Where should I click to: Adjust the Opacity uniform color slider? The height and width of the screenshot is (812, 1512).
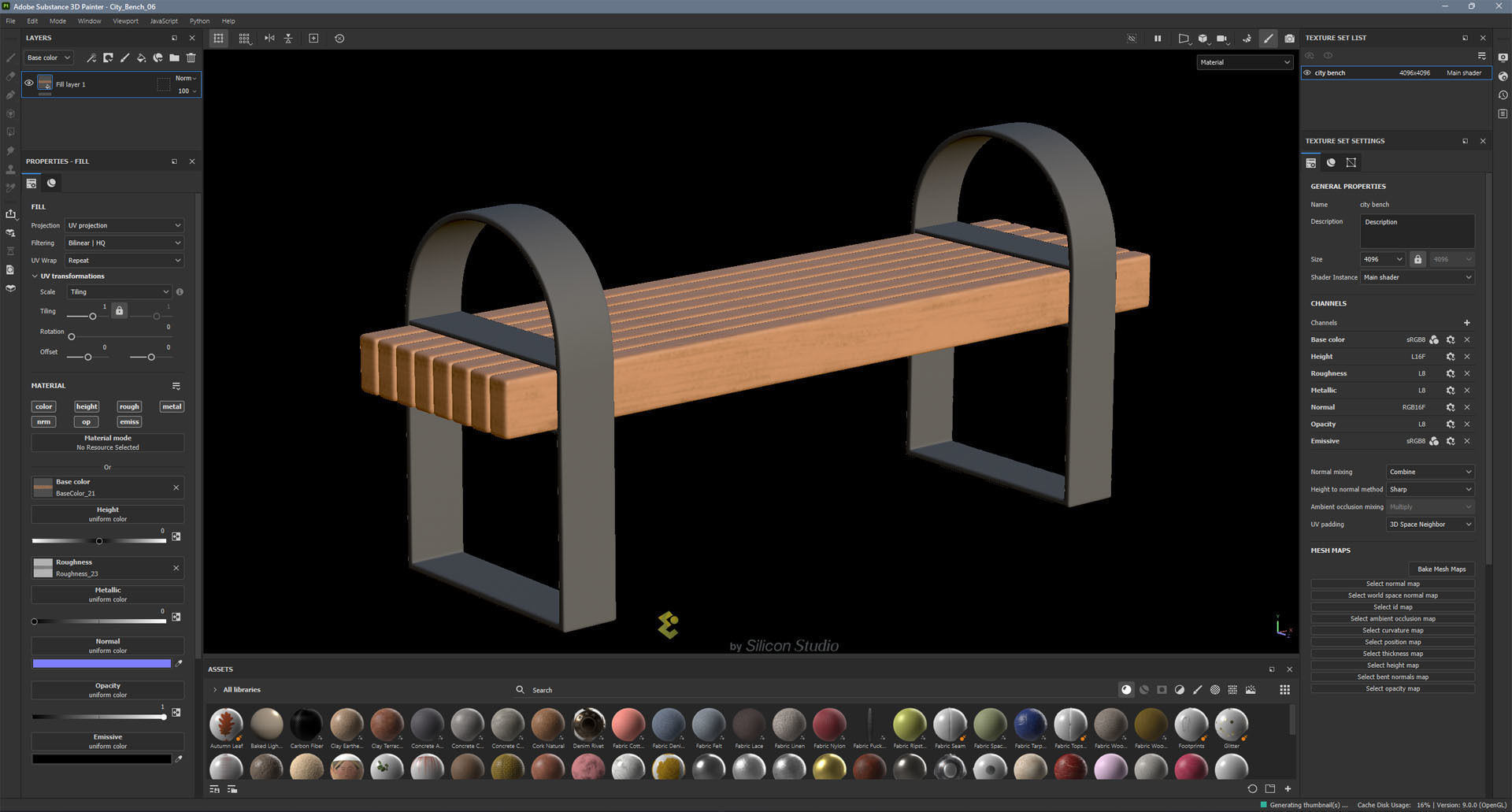tap(98, 717)
